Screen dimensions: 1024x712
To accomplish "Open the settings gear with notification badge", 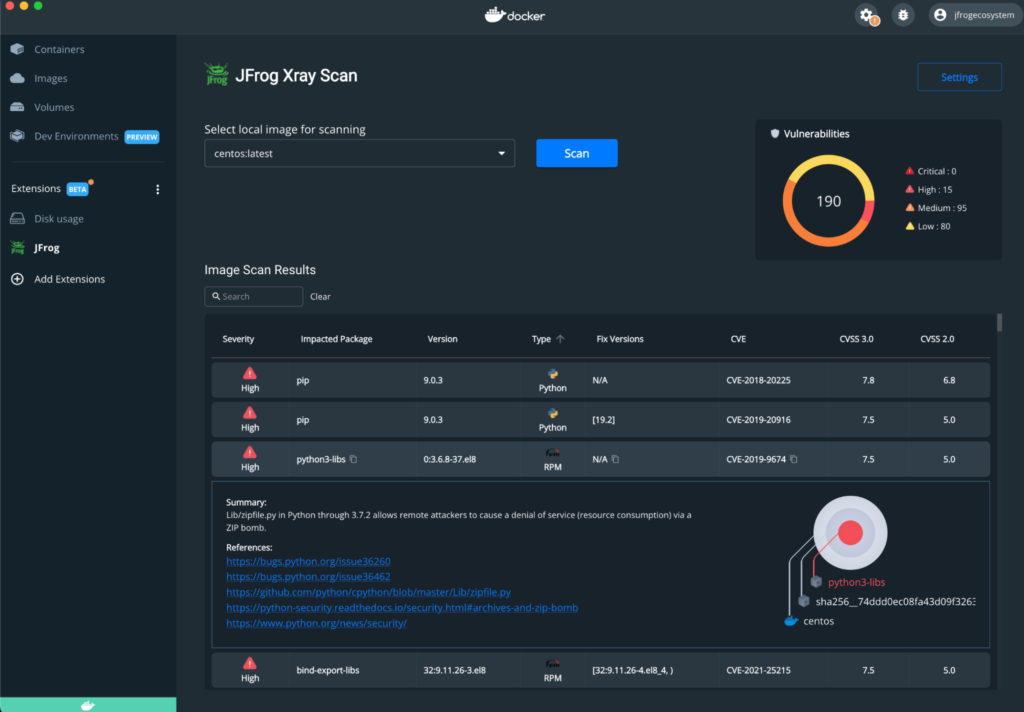I will (x=865, y=14).
